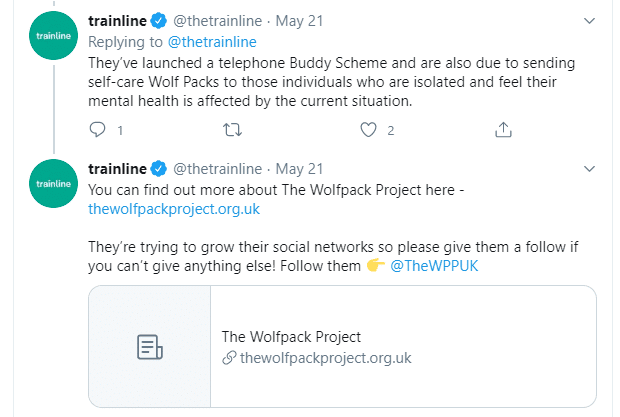Retweet the Buddy Scheme tweet

[232, 130]
